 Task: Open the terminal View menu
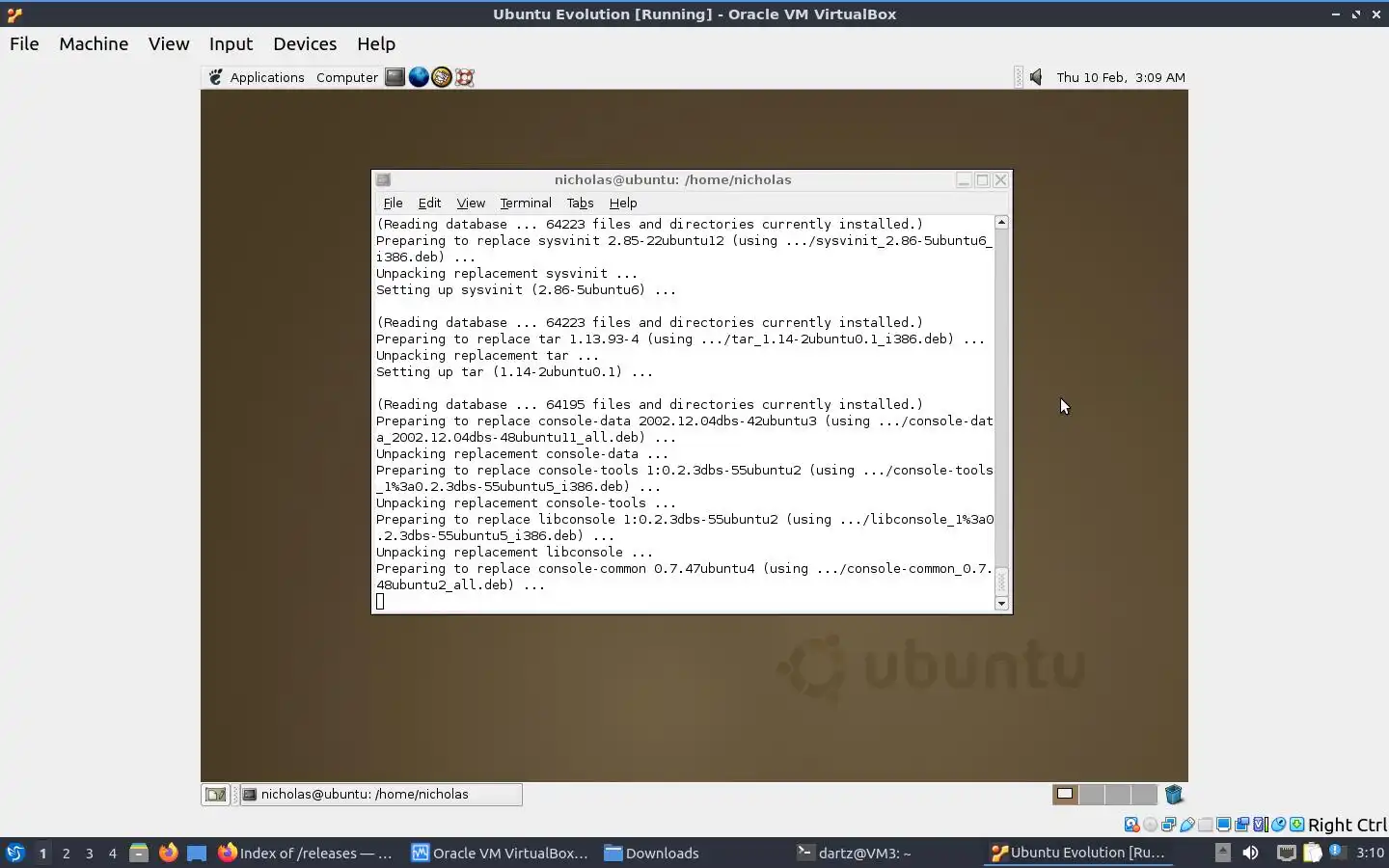click(x=471, y=203)
